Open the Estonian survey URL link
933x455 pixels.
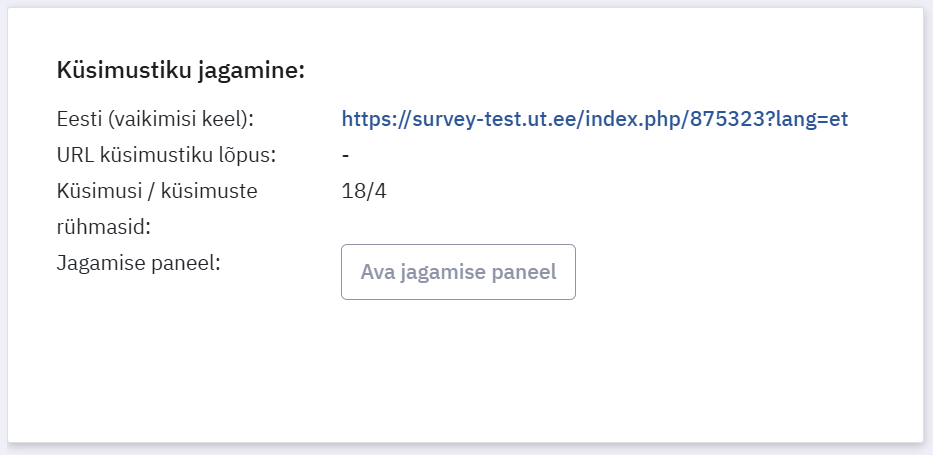click(x=594, y=119)
